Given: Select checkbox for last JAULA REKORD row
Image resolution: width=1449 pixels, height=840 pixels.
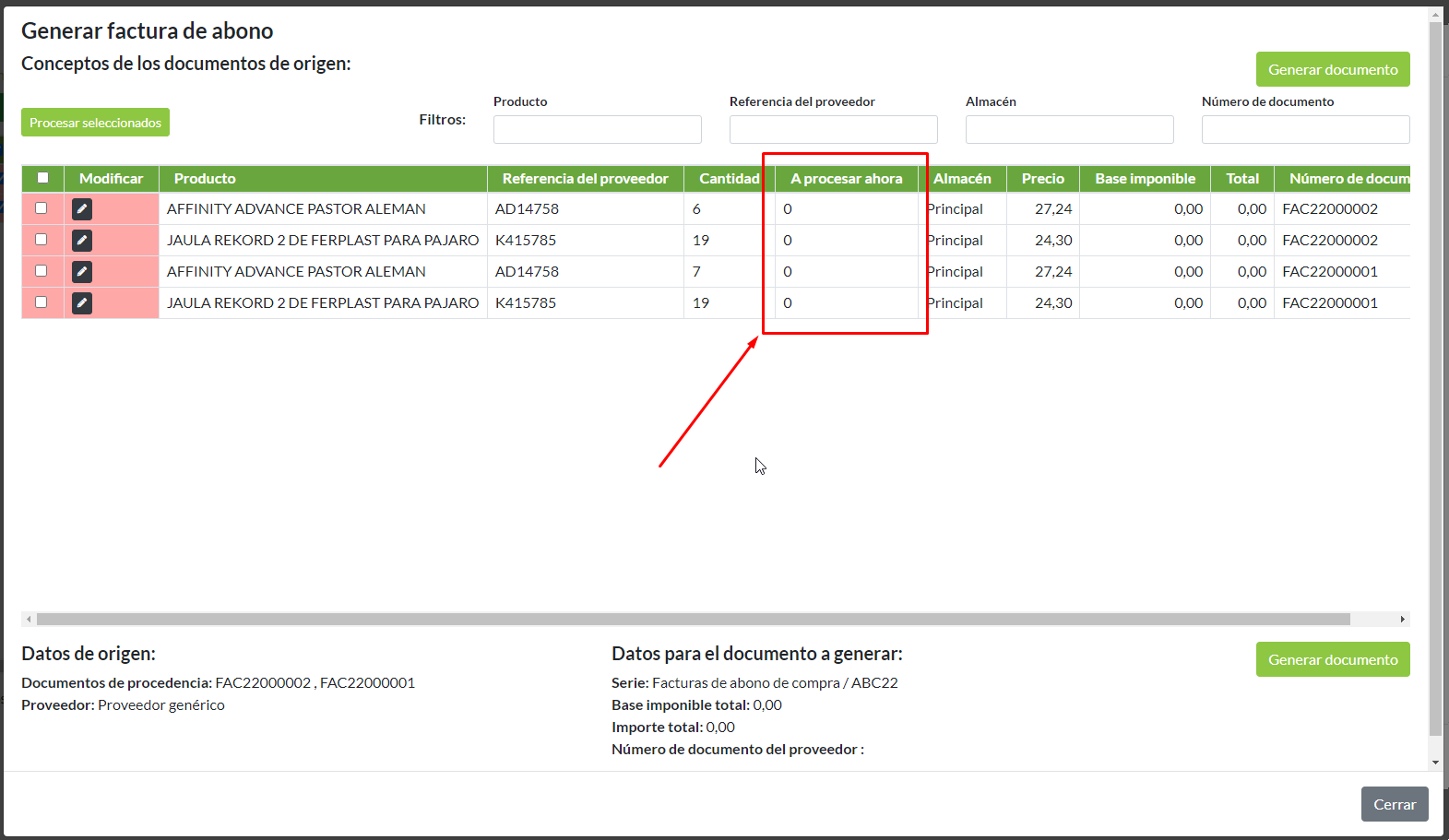Looking at the screenshot, I should pos(41,302).
